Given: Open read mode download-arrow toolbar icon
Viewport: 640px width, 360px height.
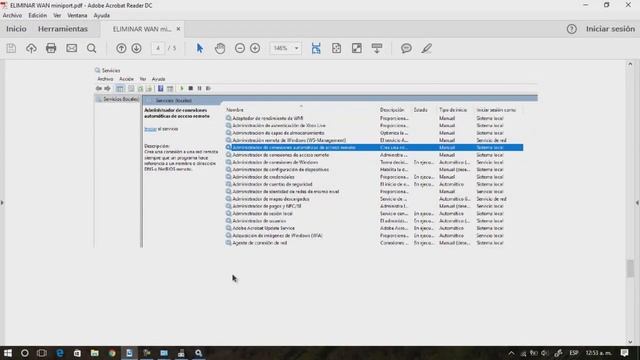Looking at the screenshot, I should coord(377,48).
